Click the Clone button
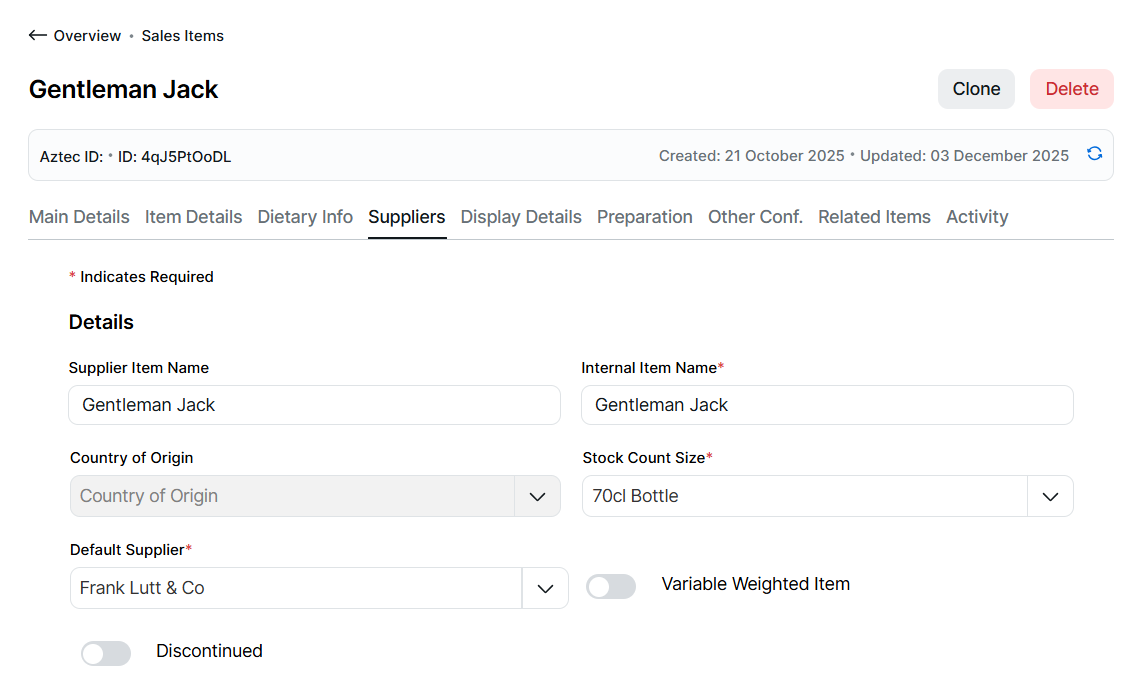The height and width of the screenshot is (690, 1142). pyautogui.click(x=976, y=89)
